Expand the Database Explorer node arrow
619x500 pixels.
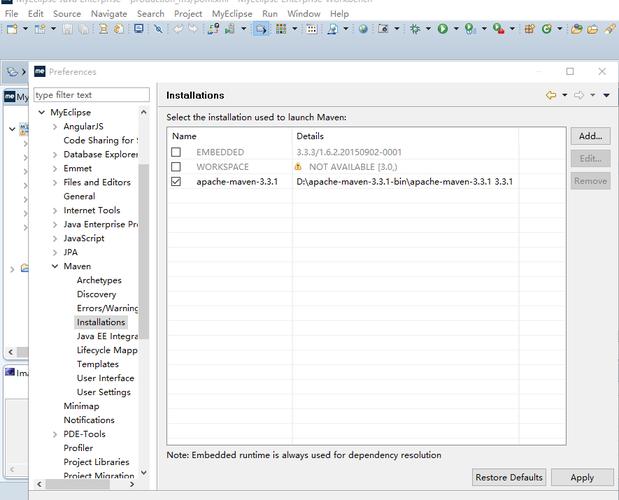(x=55, y=155)
